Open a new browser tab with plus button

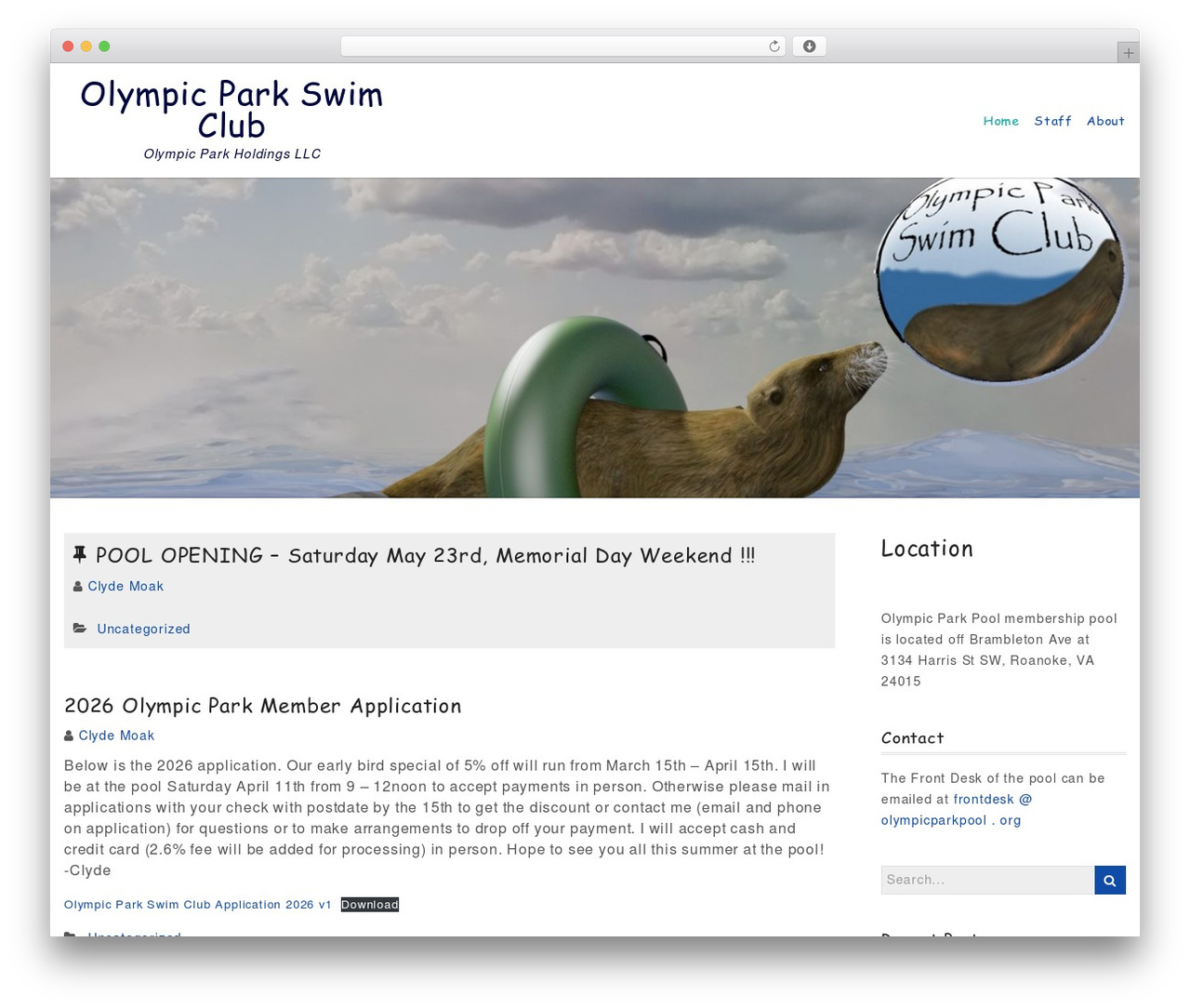[1128, 53]
